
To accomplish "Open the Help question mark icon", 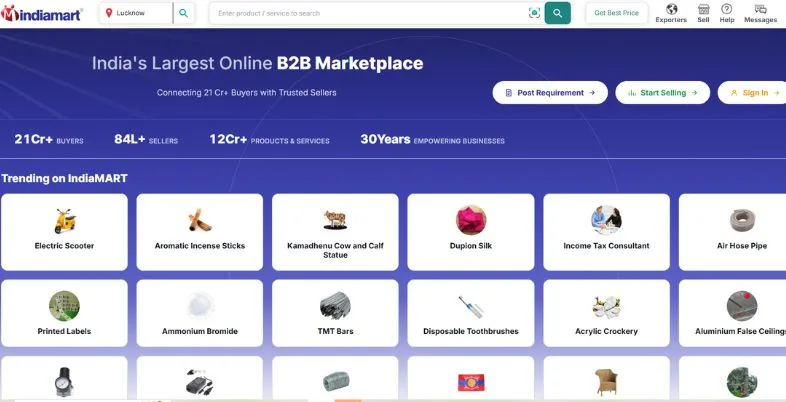I will [x=726, y=9].
